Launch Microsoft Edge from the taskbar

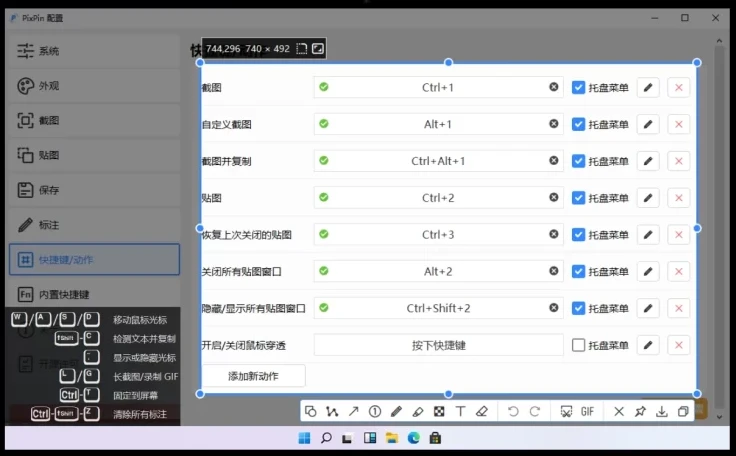coord(414,438)
